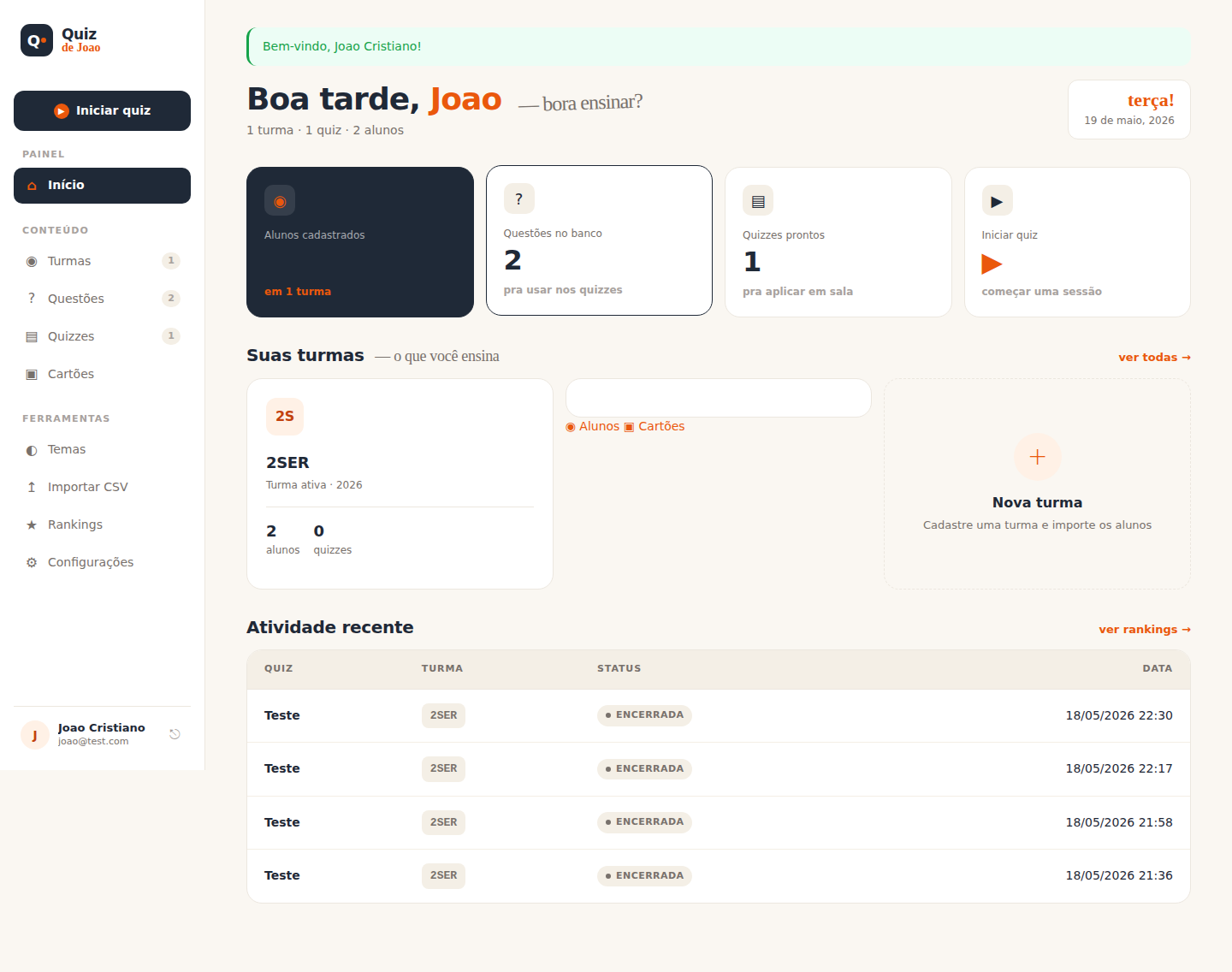Open the Cartões link under the class
This screenshot has height=972, width=1232.
[654, 426]
